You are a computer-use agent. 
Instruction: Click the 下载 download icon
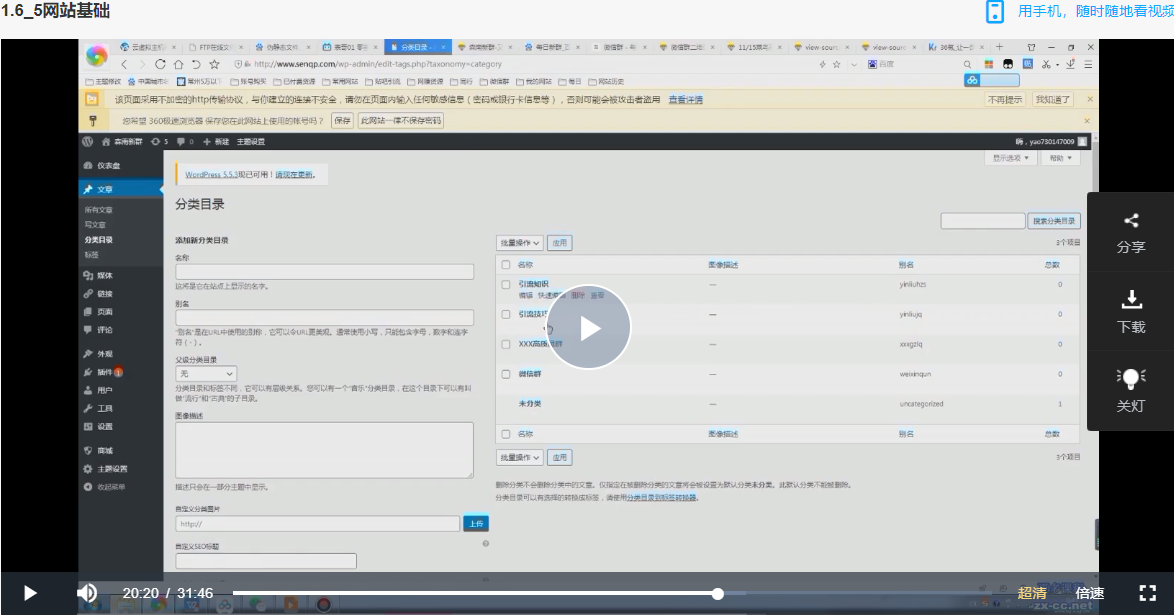coord(1131,300)
